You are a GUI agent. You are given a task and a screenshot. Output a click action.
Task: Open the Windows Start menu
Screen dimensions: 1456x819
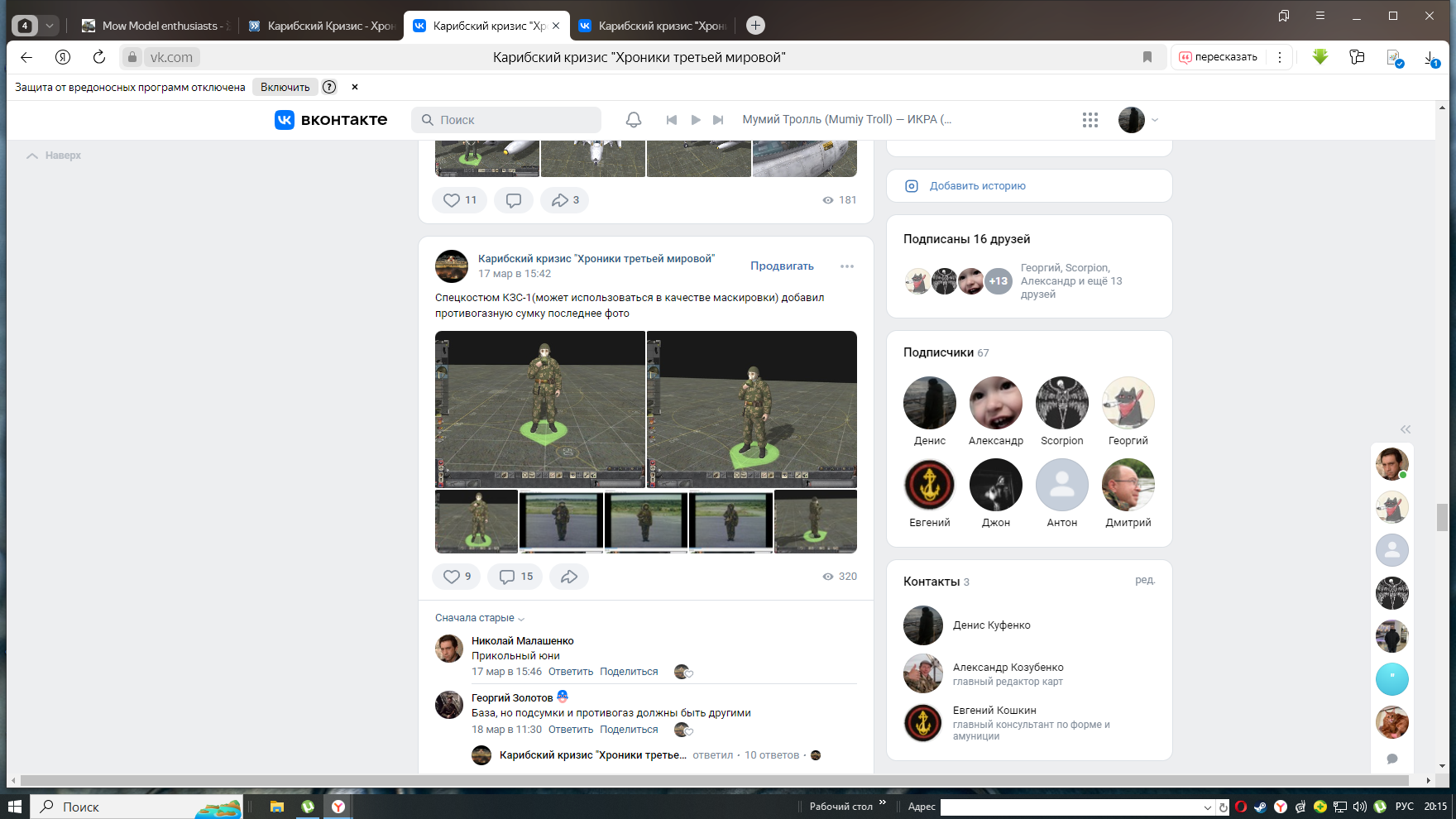click(x=15, y=807)
